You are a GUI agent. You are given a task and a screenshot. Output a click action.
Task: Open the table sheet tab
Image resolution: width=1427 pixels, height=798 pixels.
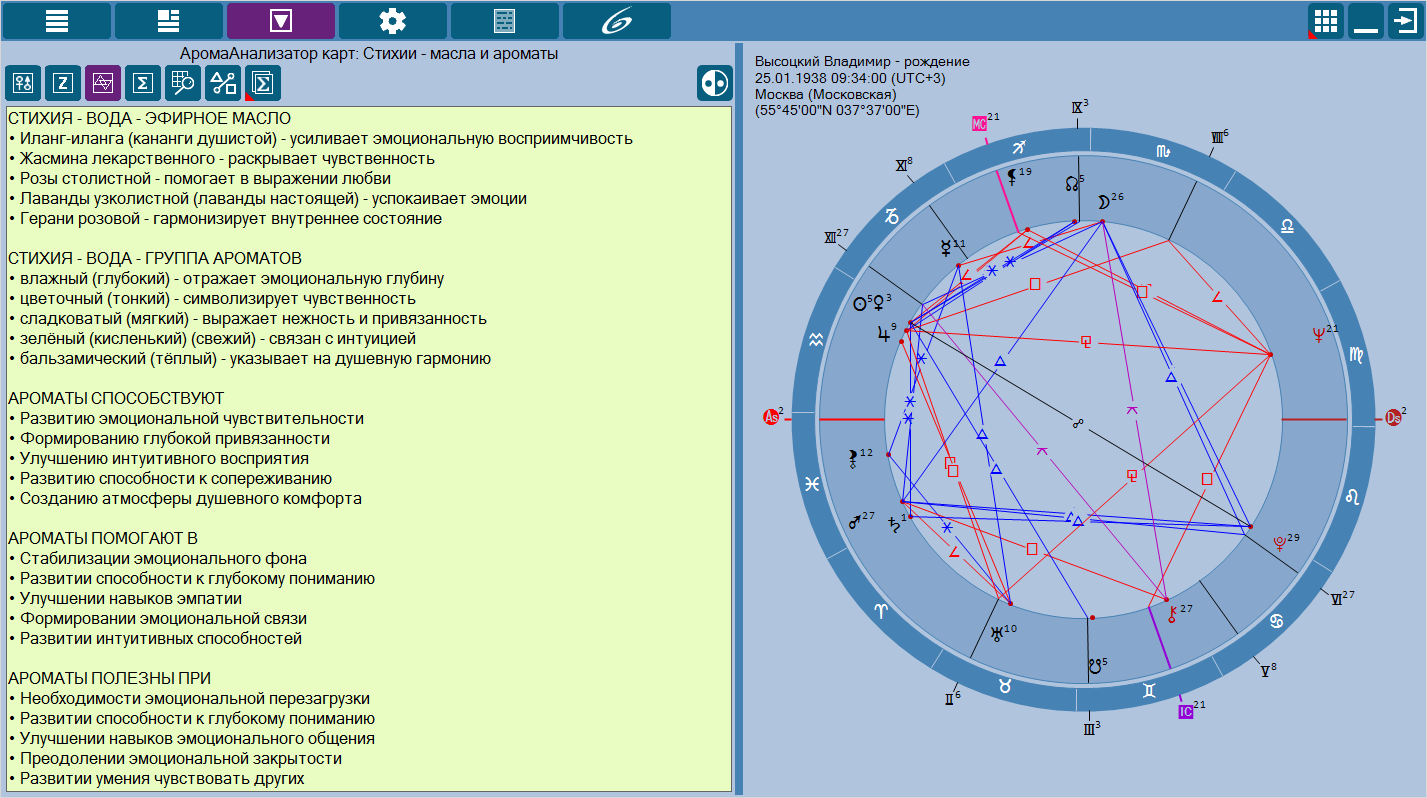coord(505,21)
